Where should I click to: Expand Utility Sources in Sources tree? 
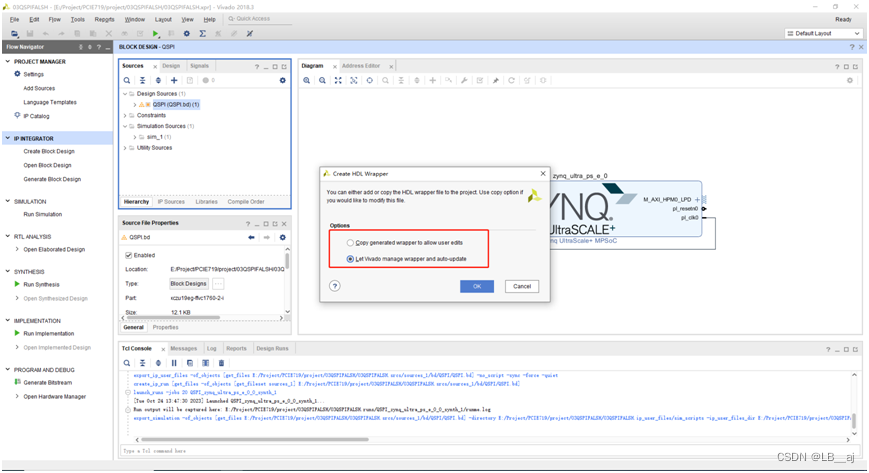pyautogui.click(x=125, y=148)
